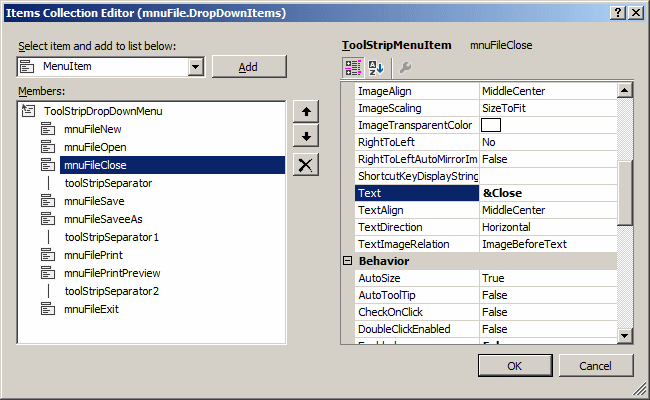
Task: Select mnuFileSave in Members list
Action: (94, 201)
